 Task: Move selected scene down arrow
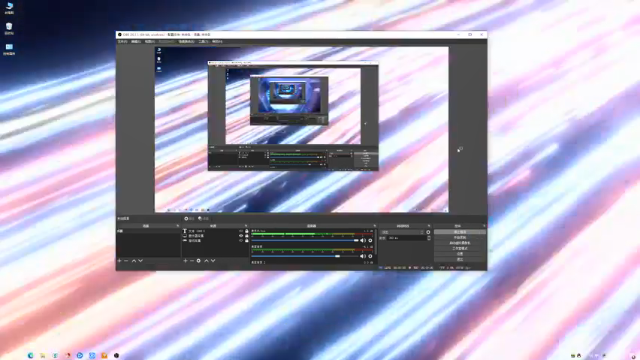tap(140, 260)
